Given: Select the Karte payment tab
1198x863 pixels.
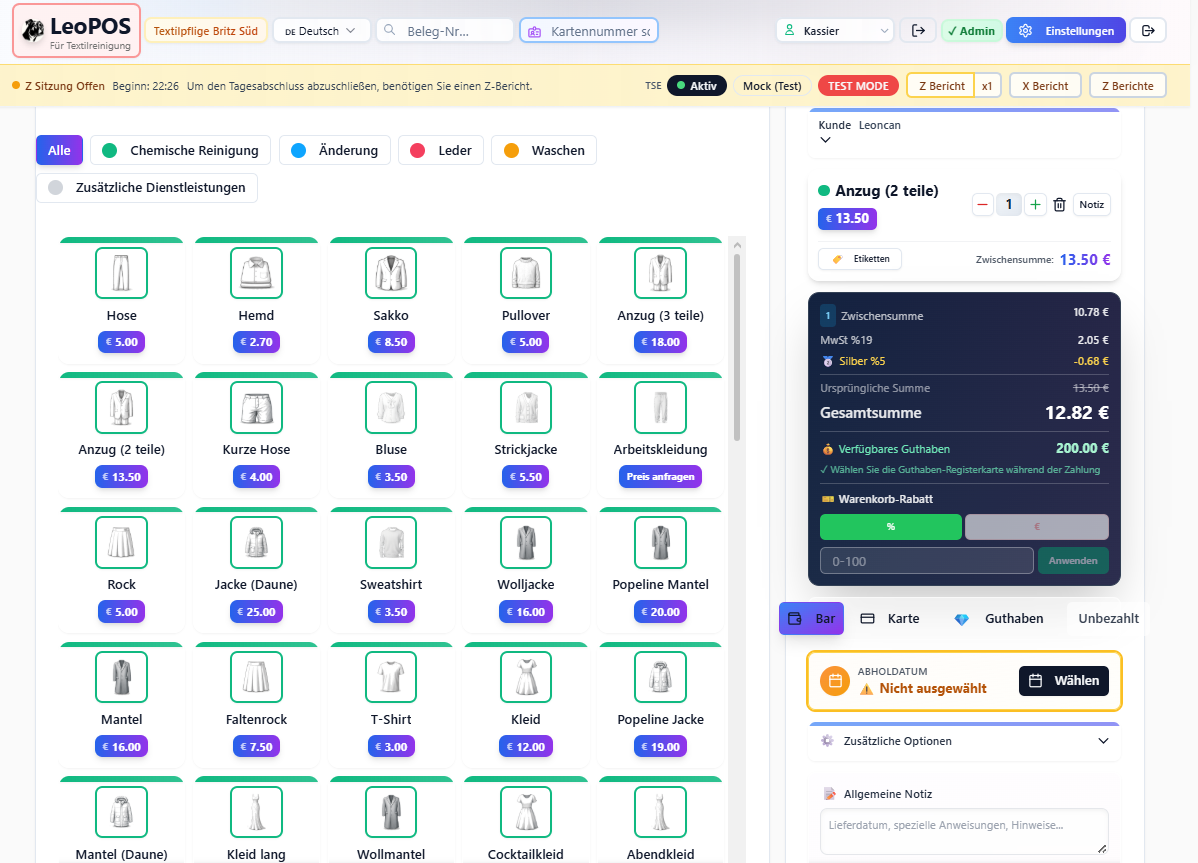Looking at the screenshot, I should click(890, 619).
